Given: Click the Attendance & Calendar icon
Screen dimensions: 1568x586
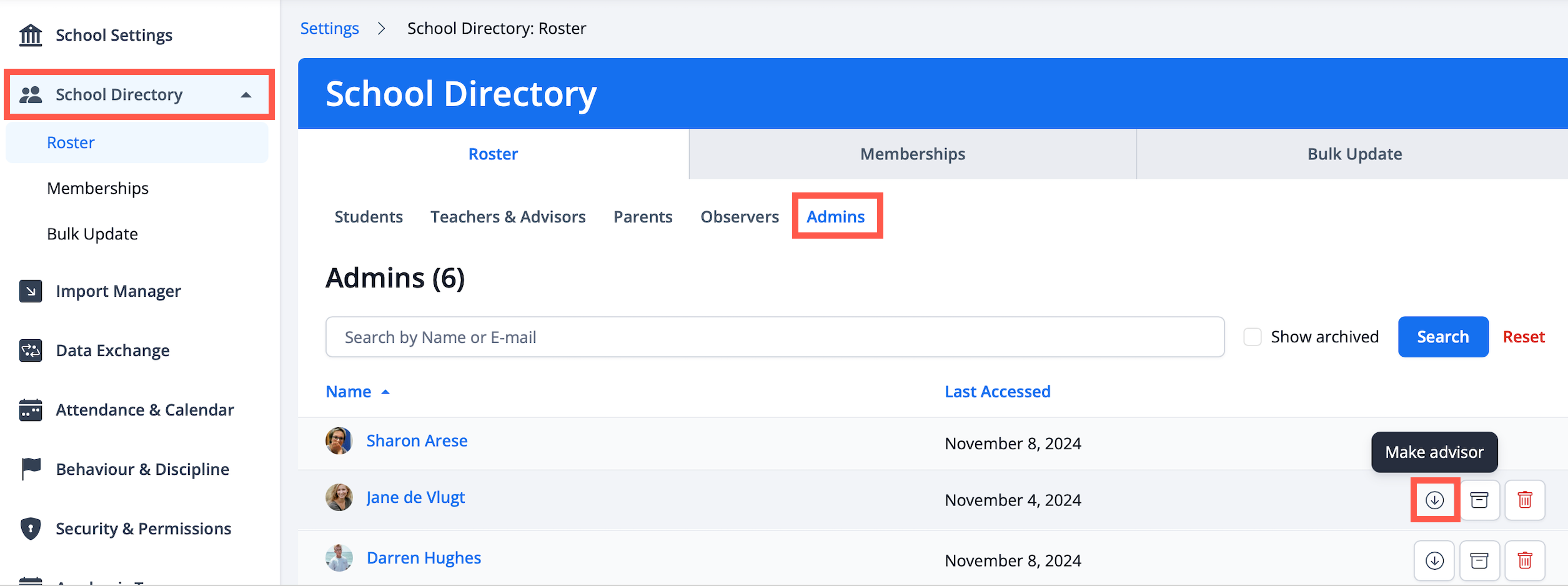Looking at the screenshot, I should point(31,410).
